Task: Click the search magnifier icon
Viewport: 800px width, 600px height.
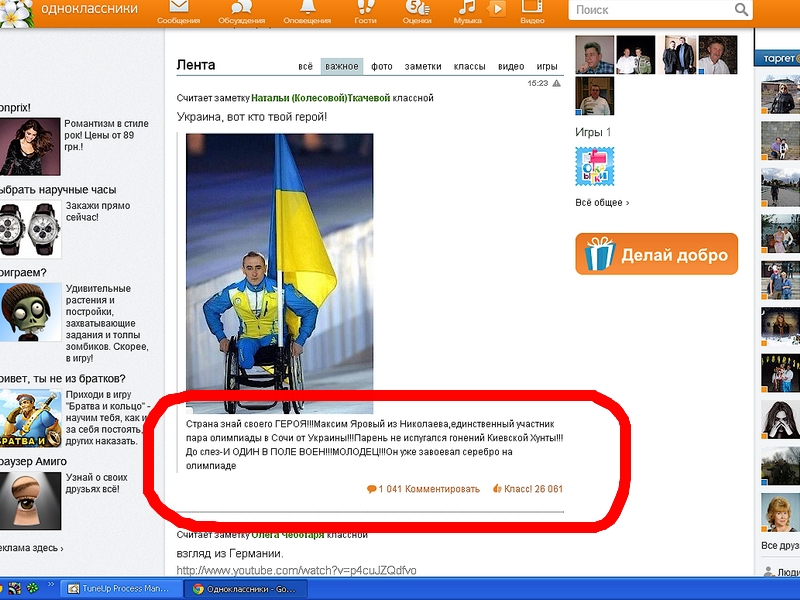Action: click(741, 10)
